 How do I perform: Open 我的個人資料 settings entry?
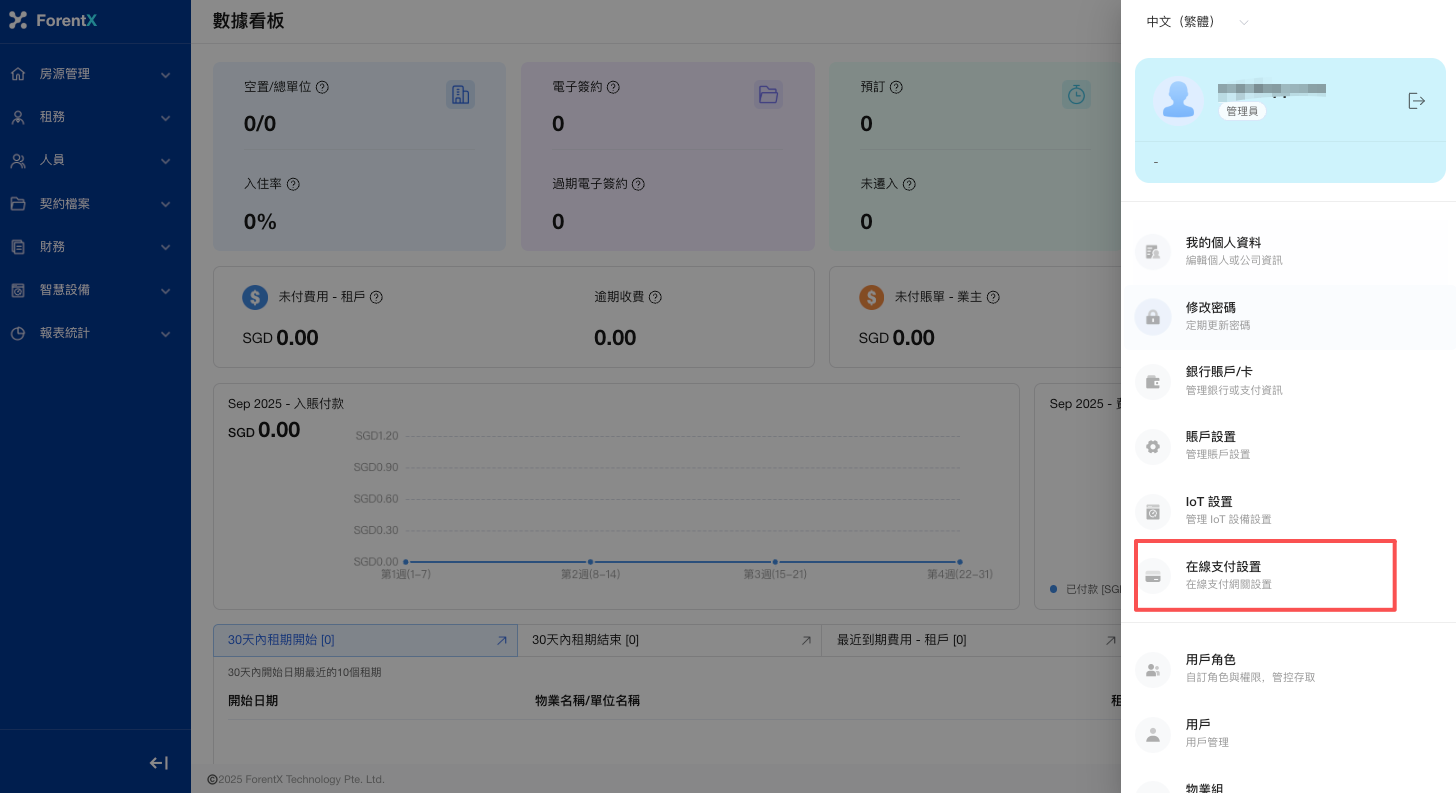tap(1223, 250)
